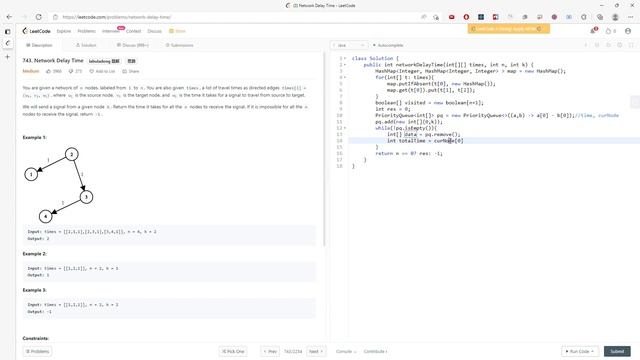Viewport: 640px width, 360px height.
Task: Open the Problems list button at bottom left
Action: tap(38, 351)
